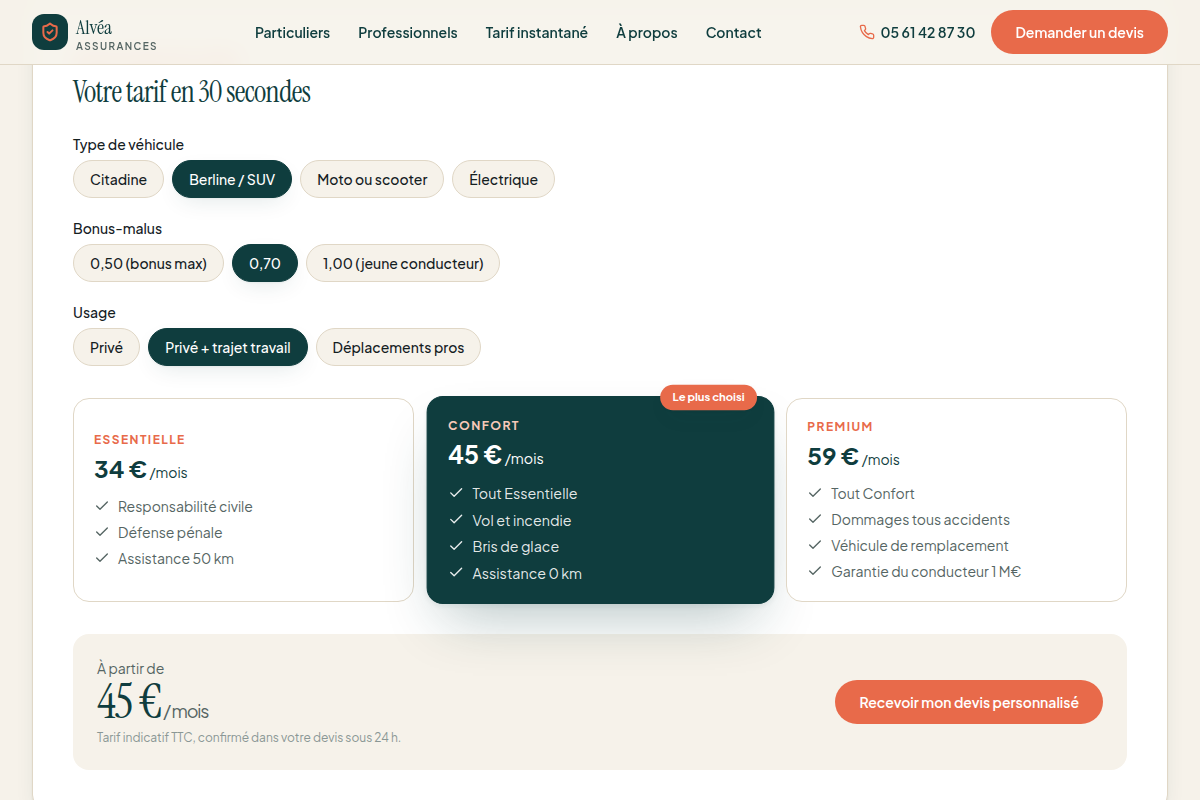This screenshot has width=1200, height=800.
Task: Click checkmark icon next to Défense pénale
Action: (102, 532)
